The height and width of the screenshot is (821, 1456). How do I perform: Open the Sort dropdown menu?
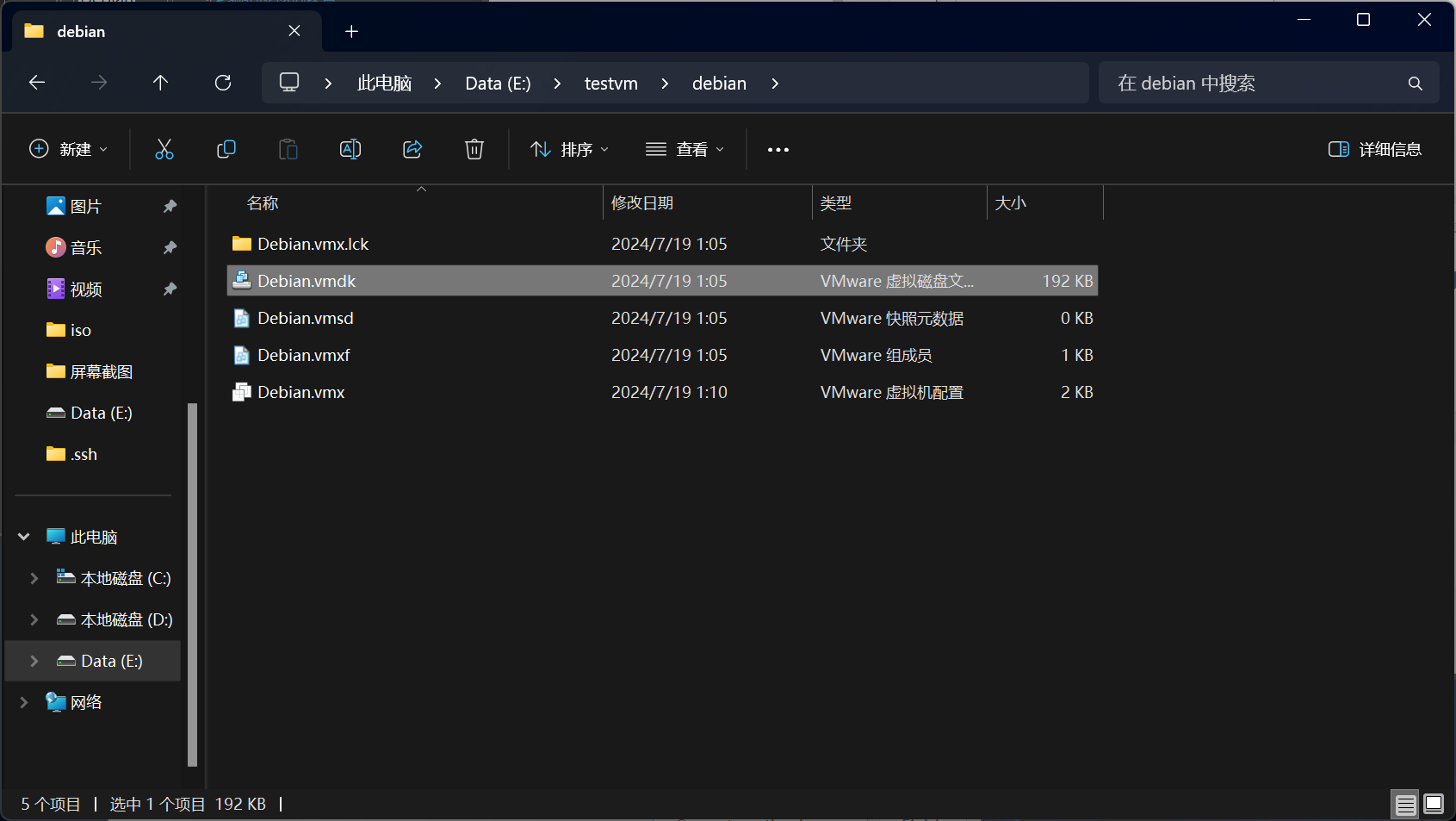tap(569, 149)
